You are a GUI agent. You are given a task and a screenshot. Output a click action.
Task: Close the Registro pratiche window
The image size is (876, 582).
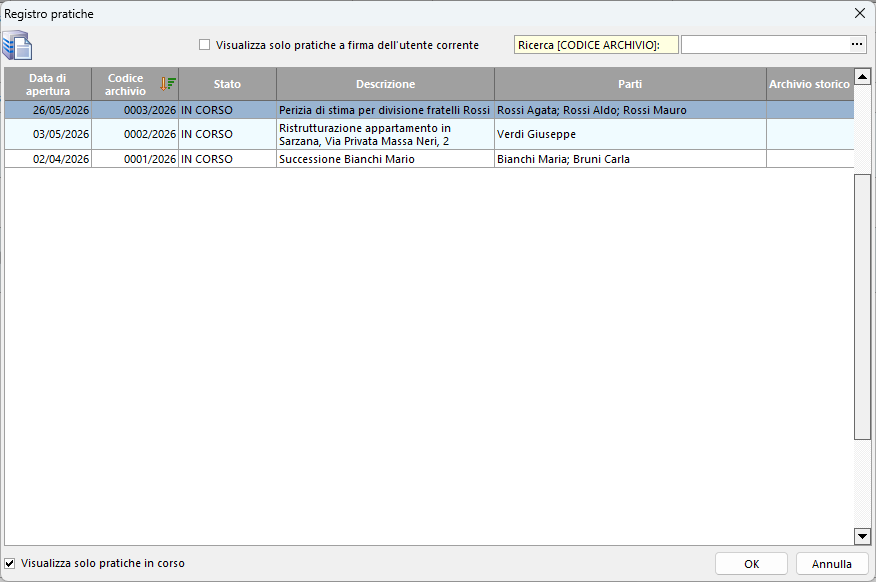(860, 13)
